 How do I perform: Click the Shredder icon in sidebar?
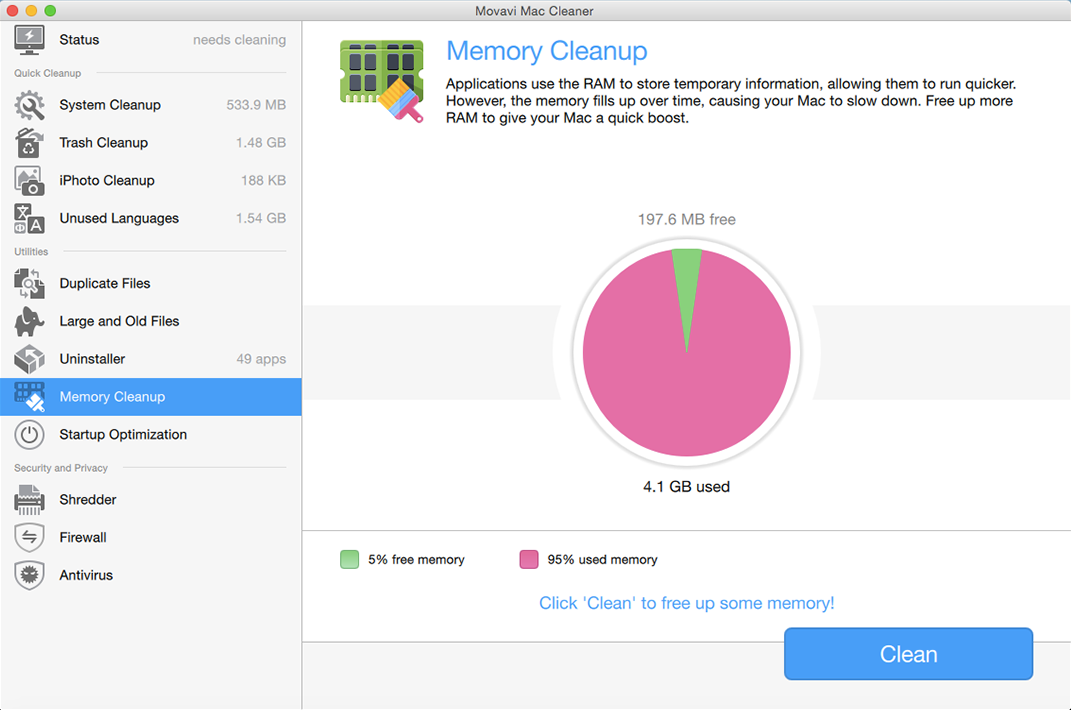click(29, 500)
